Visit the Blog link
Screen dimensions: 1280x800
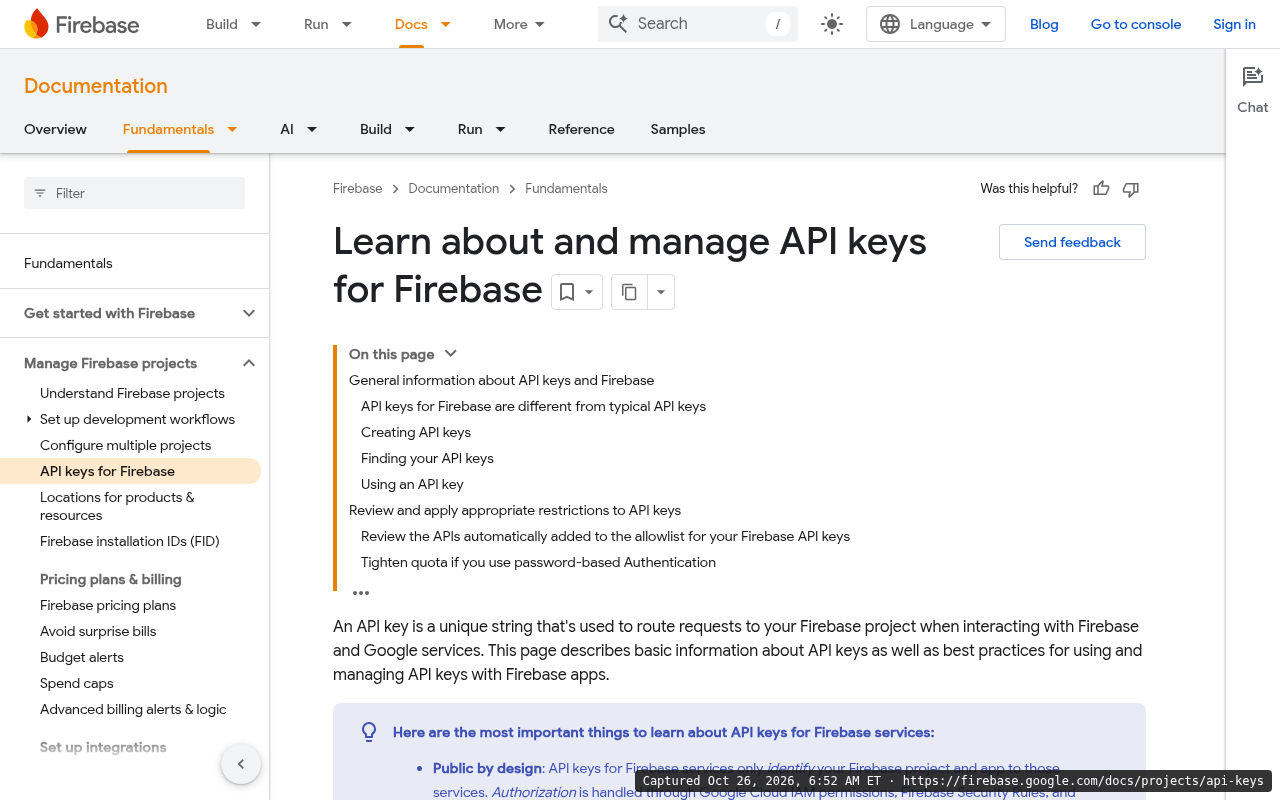tap(1044, 24)
